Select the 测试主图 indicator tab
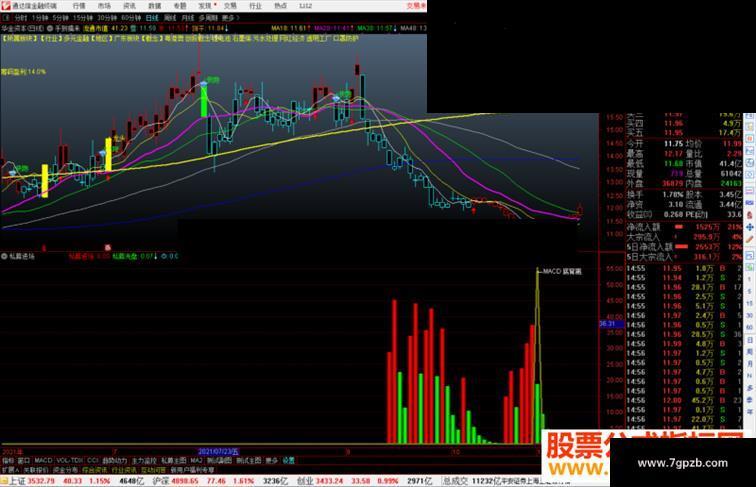Viewport: 756px width, 487px height. coord(249,461)
